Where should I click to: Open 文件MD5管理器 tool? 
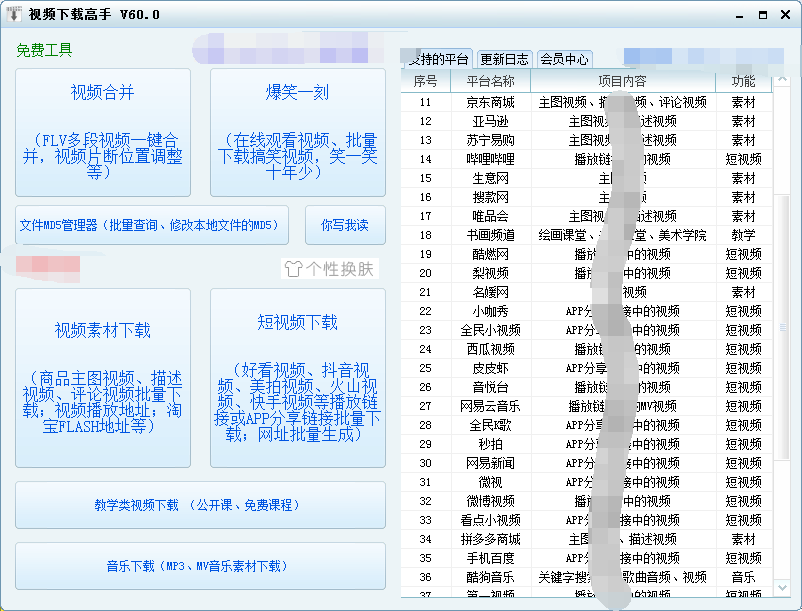point(152,225)
